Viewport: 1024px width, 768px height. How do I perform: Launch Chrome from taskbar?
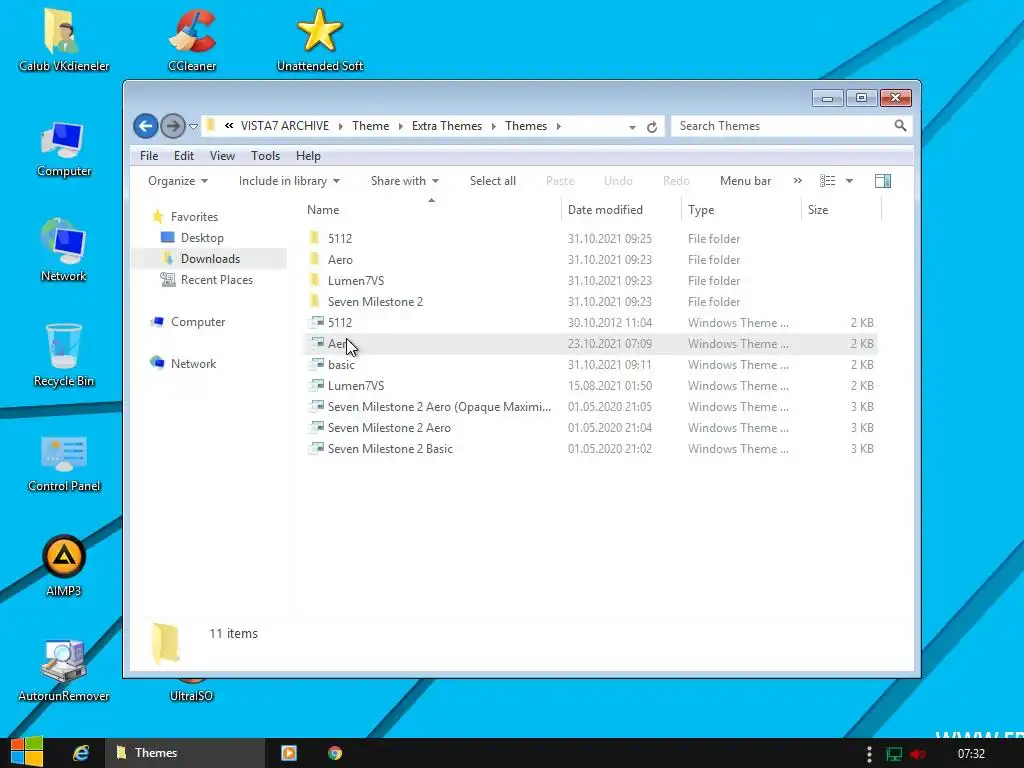pyautogui.click(x=335, y=753)
